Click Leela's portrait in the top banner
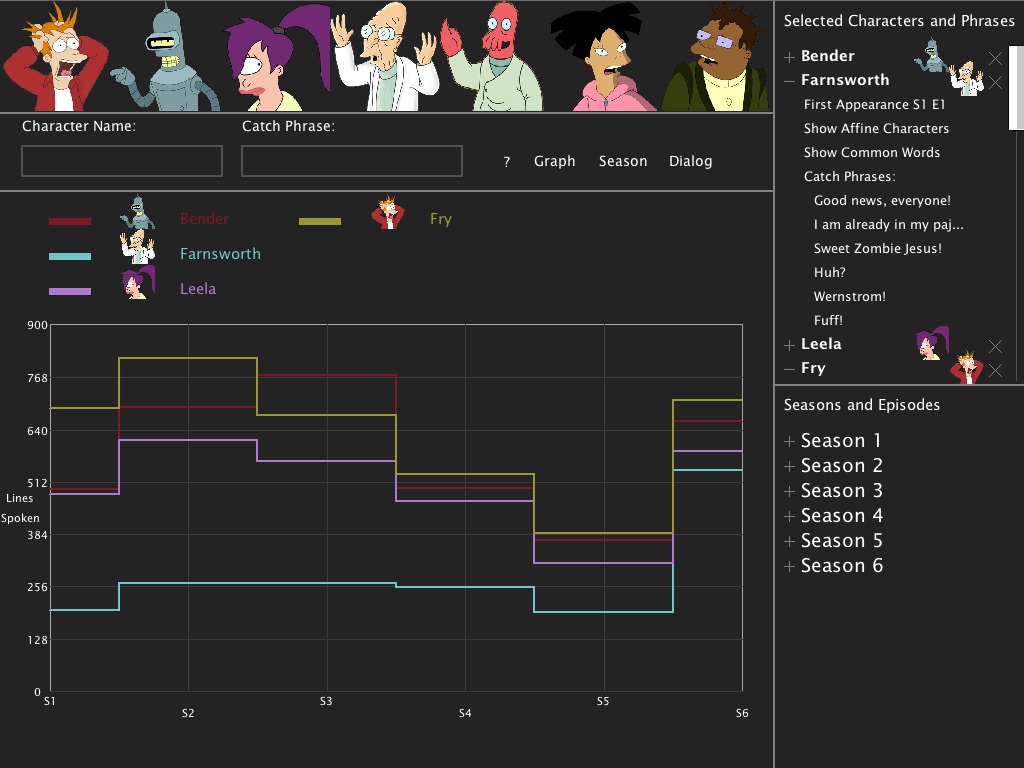Viewport: 1024px width, 768px height. pos(277,57)
